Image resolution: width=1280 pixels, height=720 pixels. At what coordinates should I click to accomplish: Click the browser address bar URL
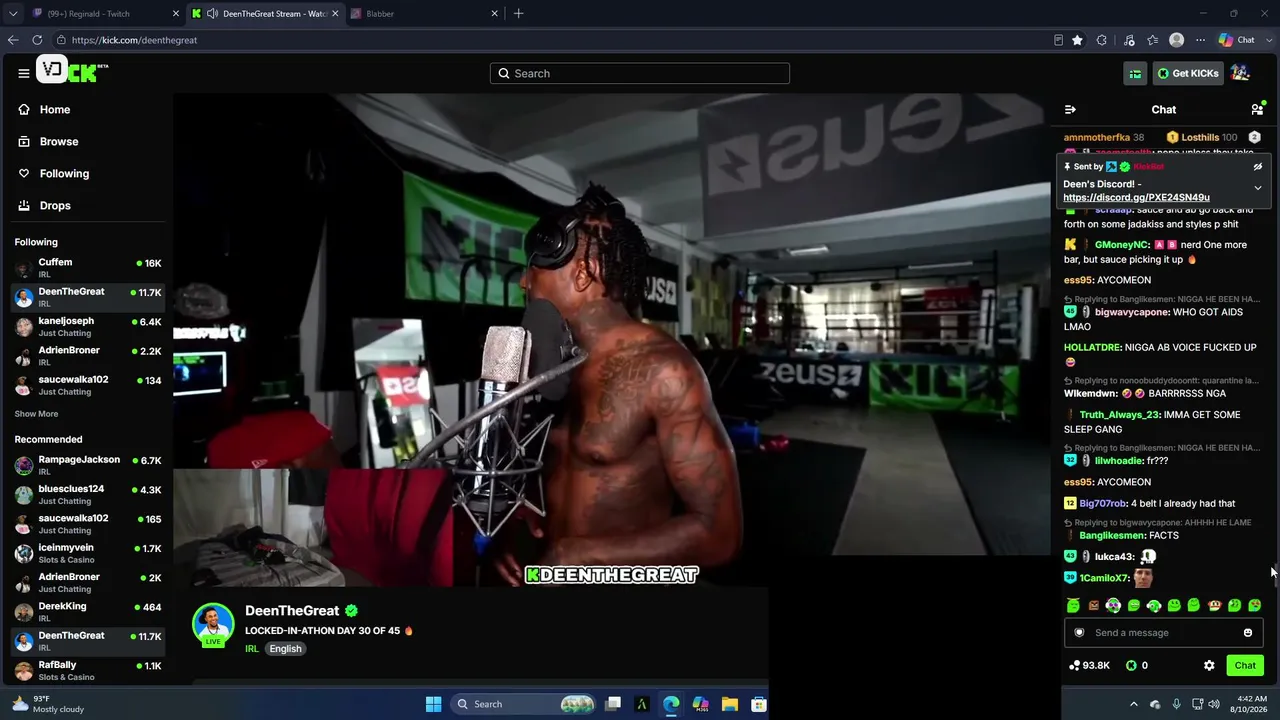click(134, 40)
